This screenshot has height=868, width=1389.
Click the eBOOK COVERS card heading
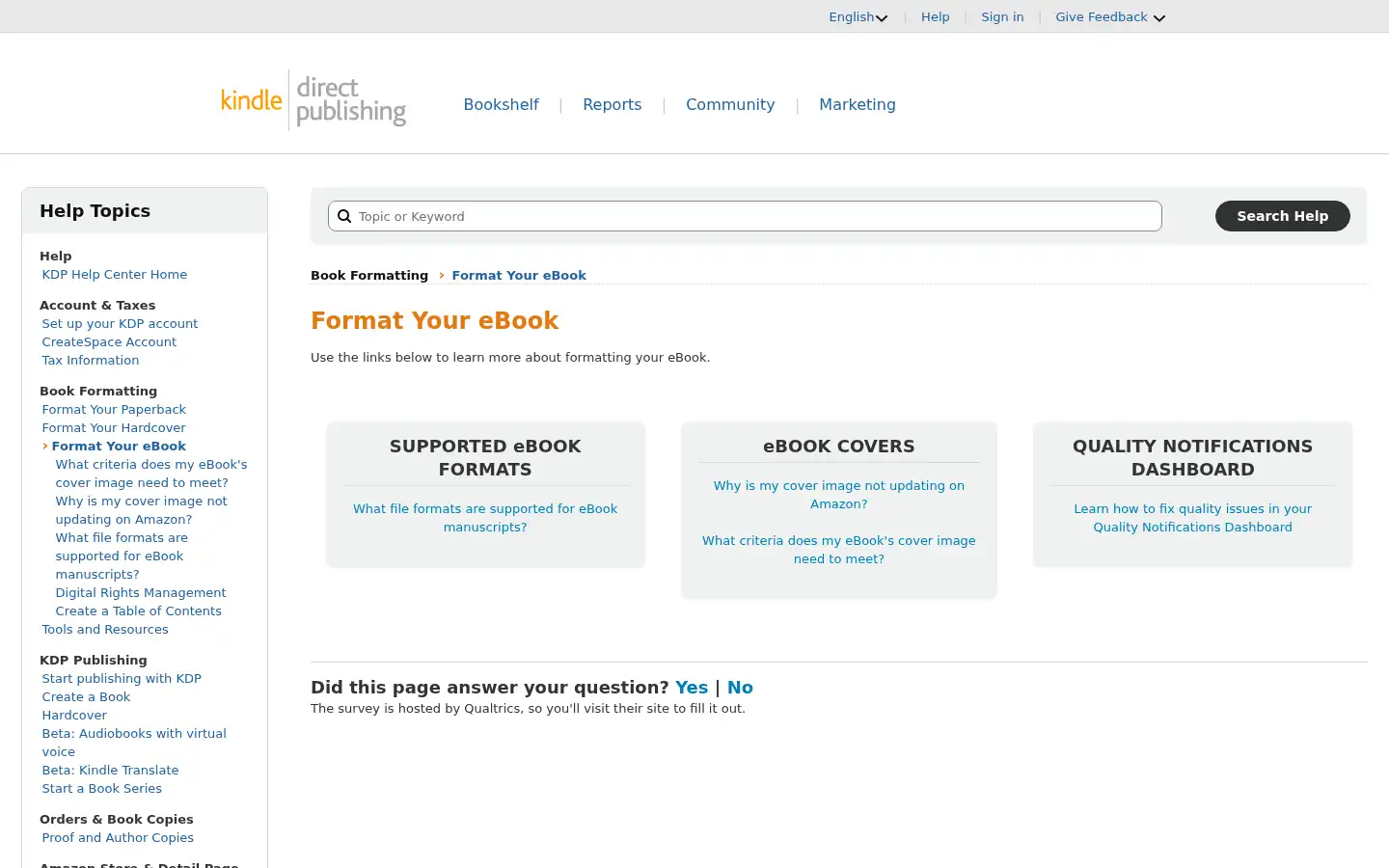[x=838, y=447]
